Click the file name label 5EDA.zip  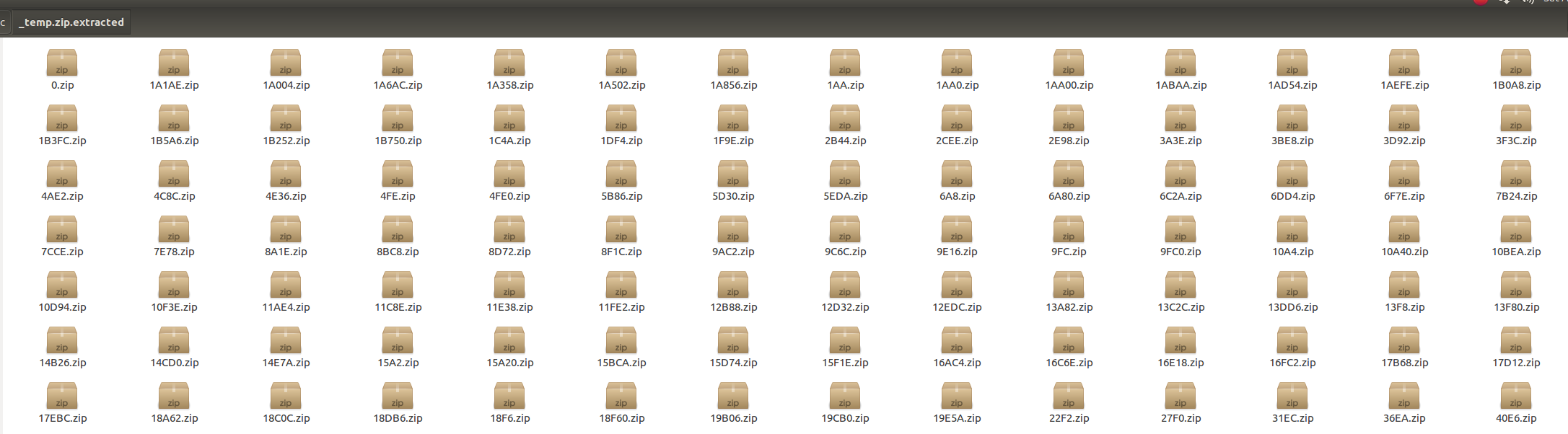[x=845, y=196]
